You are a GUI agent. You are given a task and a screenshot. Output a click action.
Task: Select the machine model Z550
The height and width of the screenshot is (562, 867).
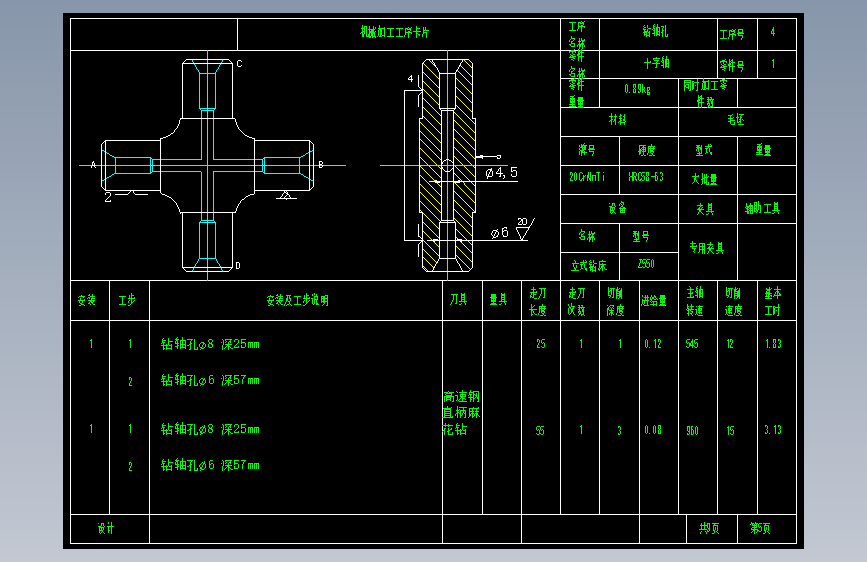(646, 264)
